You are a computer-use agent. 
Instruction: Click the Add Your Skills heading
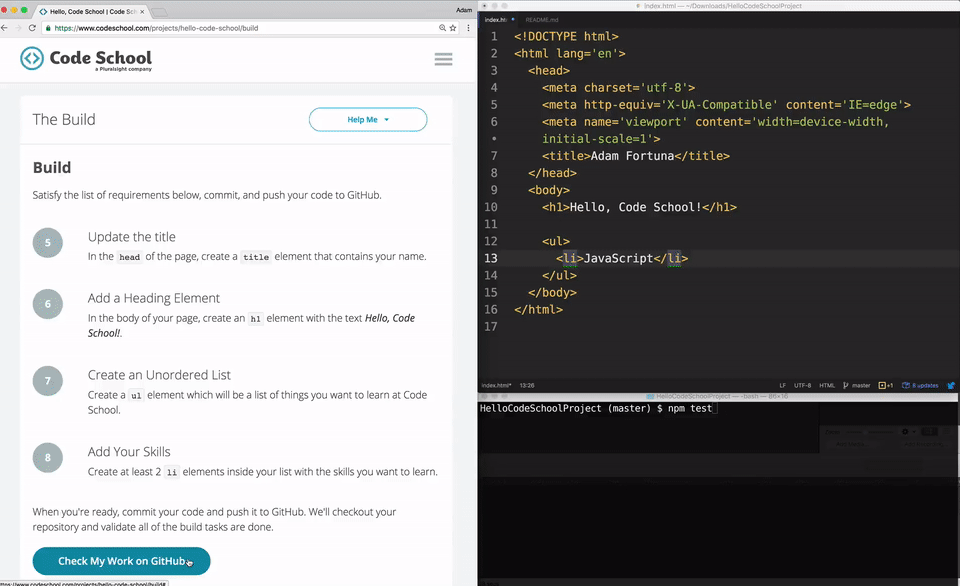pyautogui.click(x=129, y=451)
